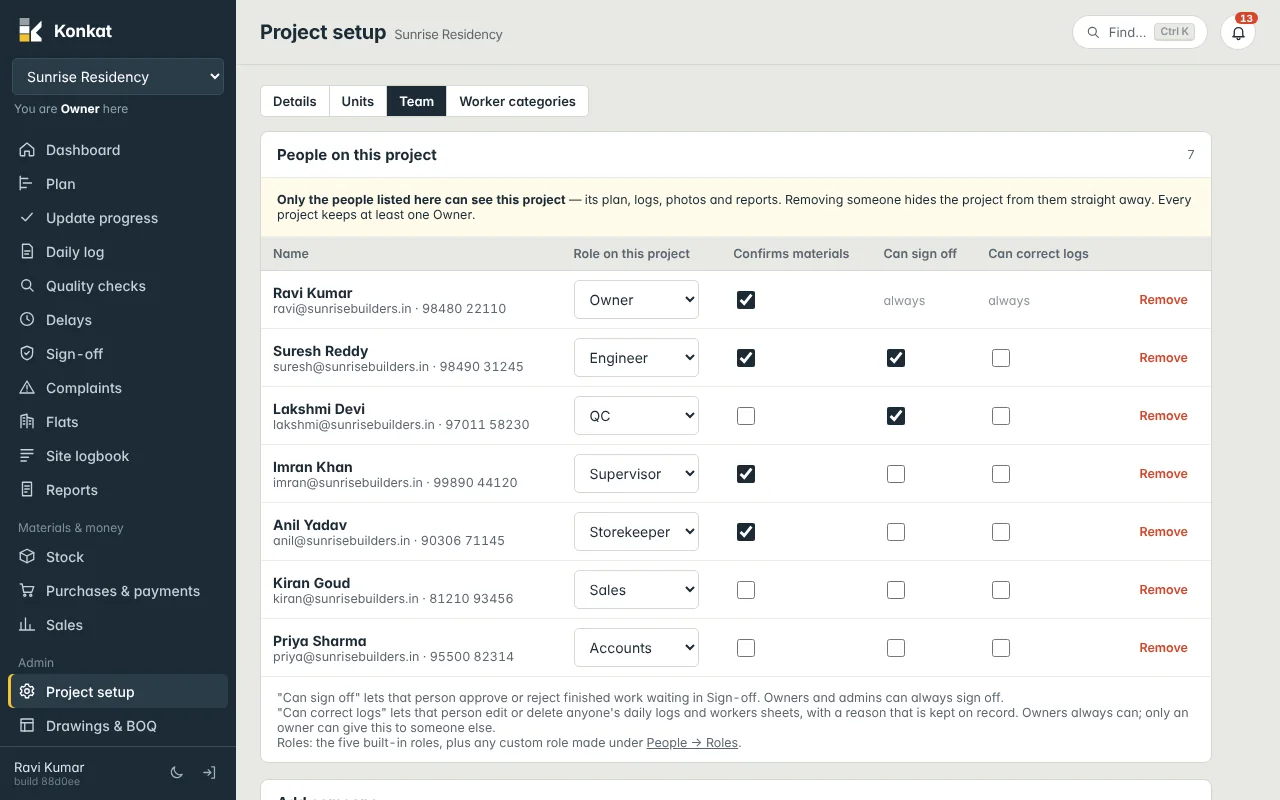Click Purchases & payments cart icon
The height and width of the screenshot is (800, 1280).
[27, 591]
